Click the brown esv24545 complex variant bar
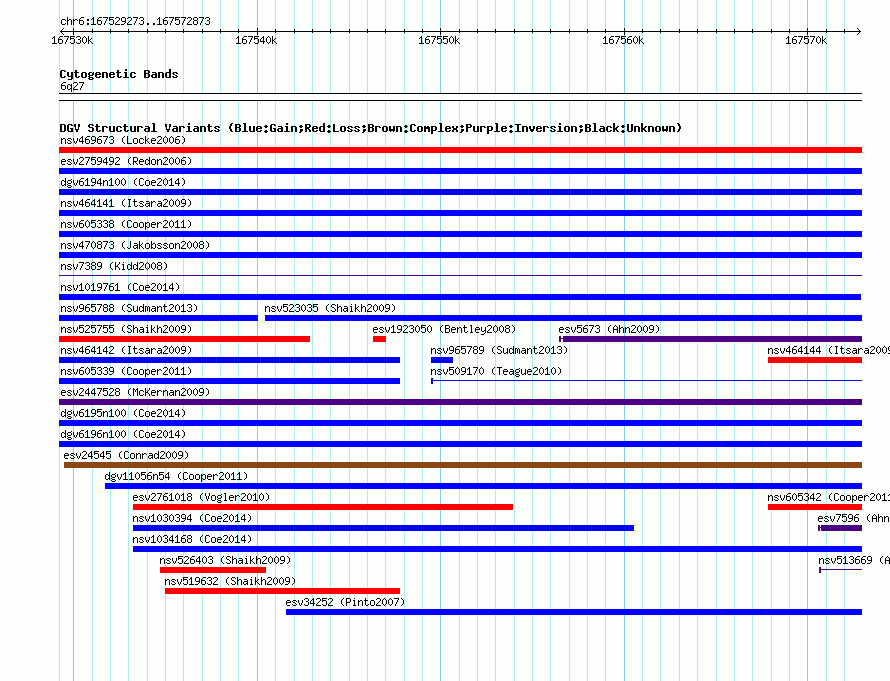This screenshot has height=681, width=890. point(463,465)
